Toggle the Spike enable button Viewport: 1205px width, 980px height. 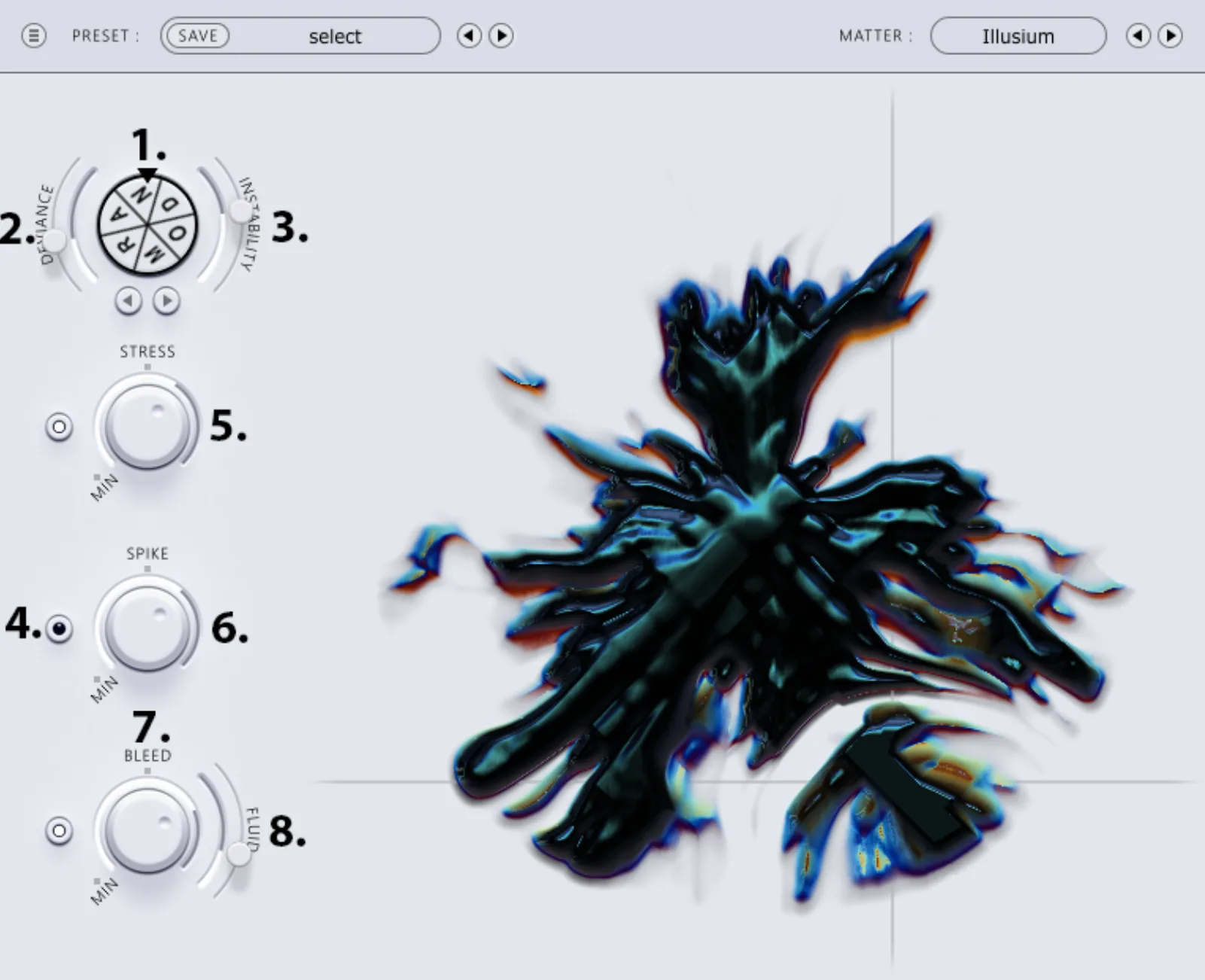click(59, 628)
